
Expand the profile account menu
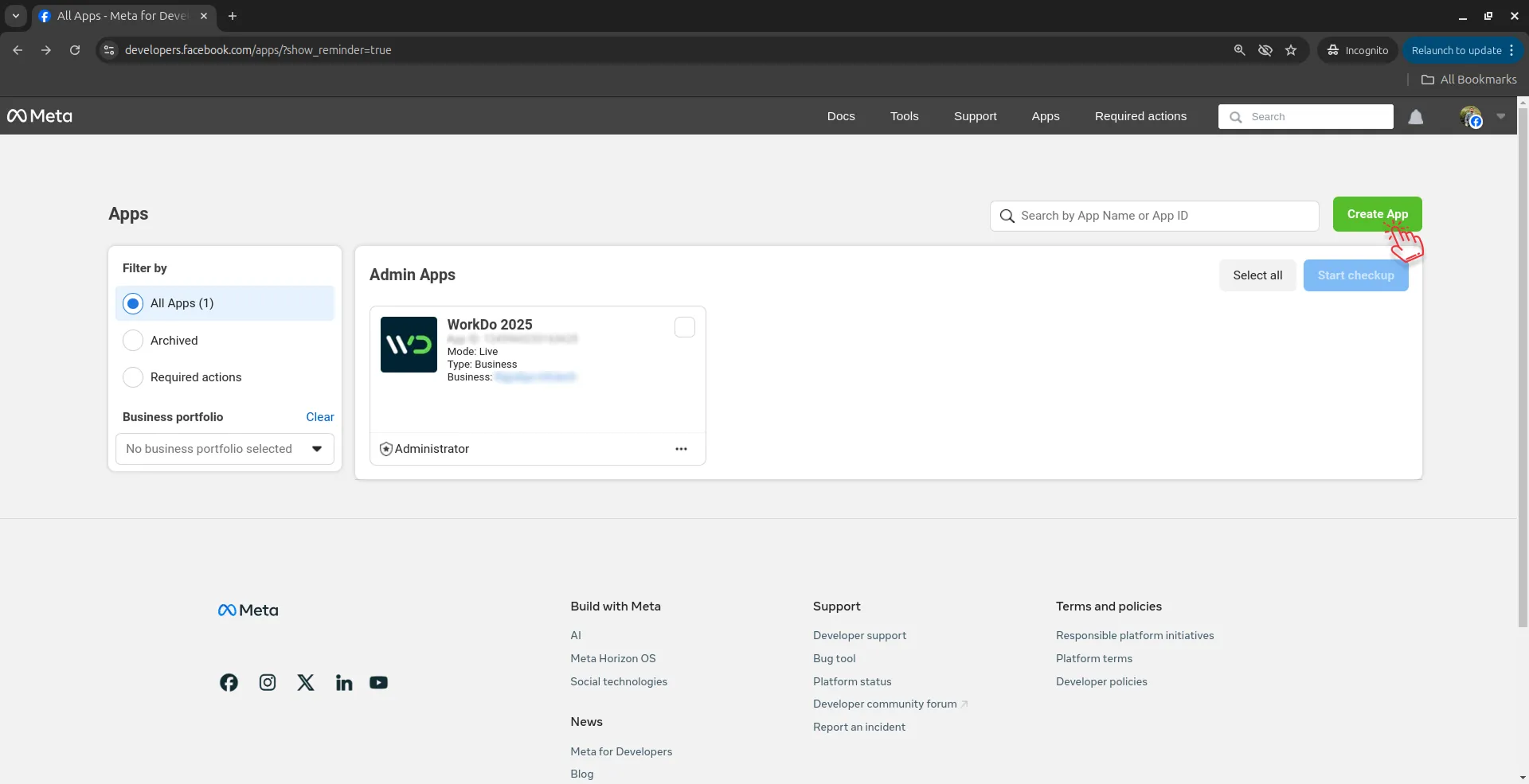(x=1500, y=116)
